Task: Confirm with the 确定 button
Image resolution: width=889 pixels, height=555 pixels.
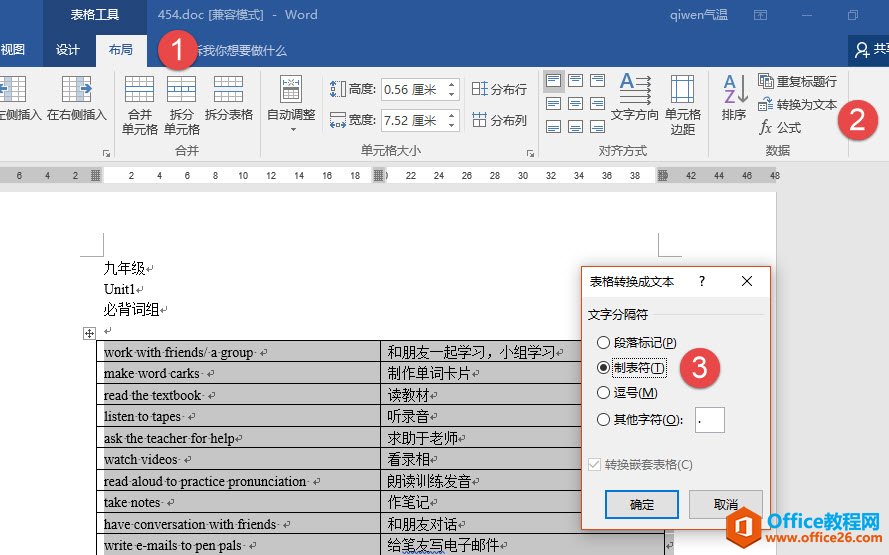Action: tap(641, 505)
